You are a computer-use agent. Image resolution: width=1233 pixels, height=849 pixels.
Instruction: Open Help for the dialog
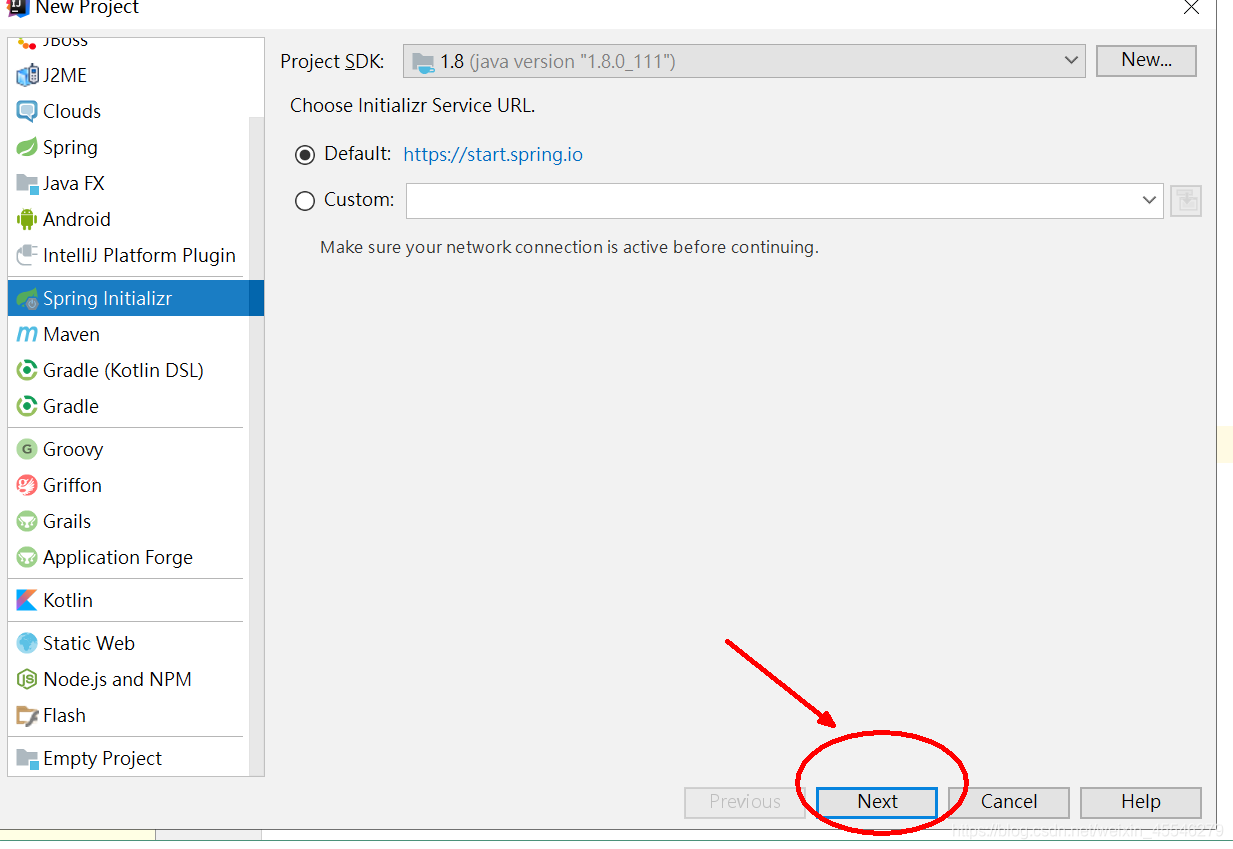click(1141, 802)
